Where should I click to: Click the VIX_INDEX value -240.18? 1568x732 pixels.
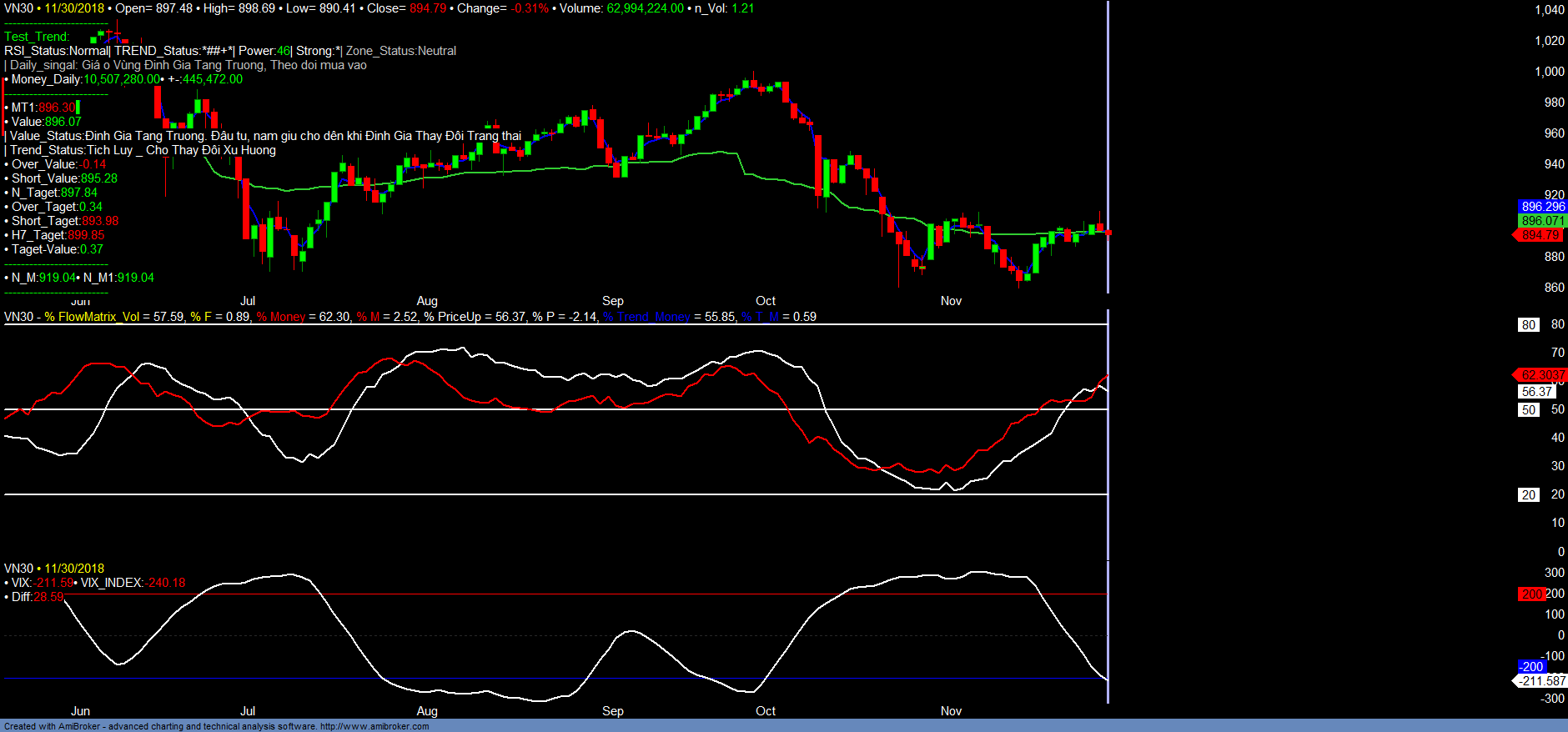pos(165,583)
